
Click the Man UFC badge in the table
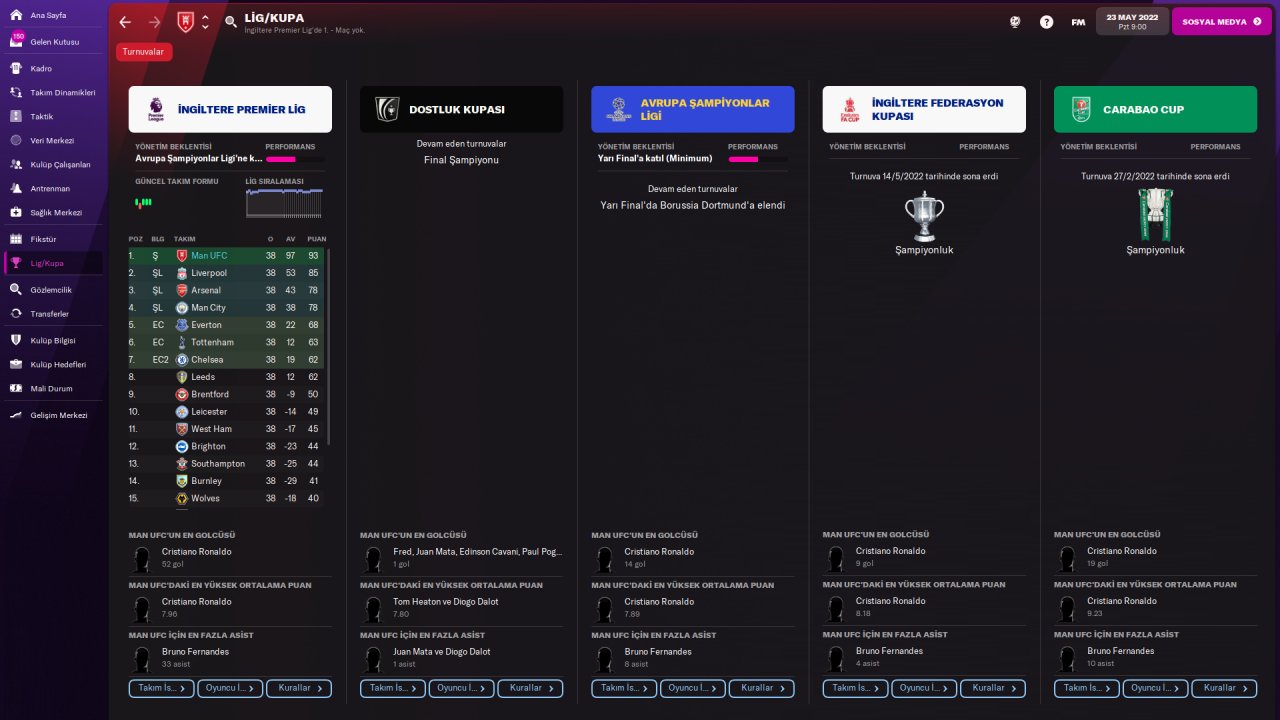point(182,256)
